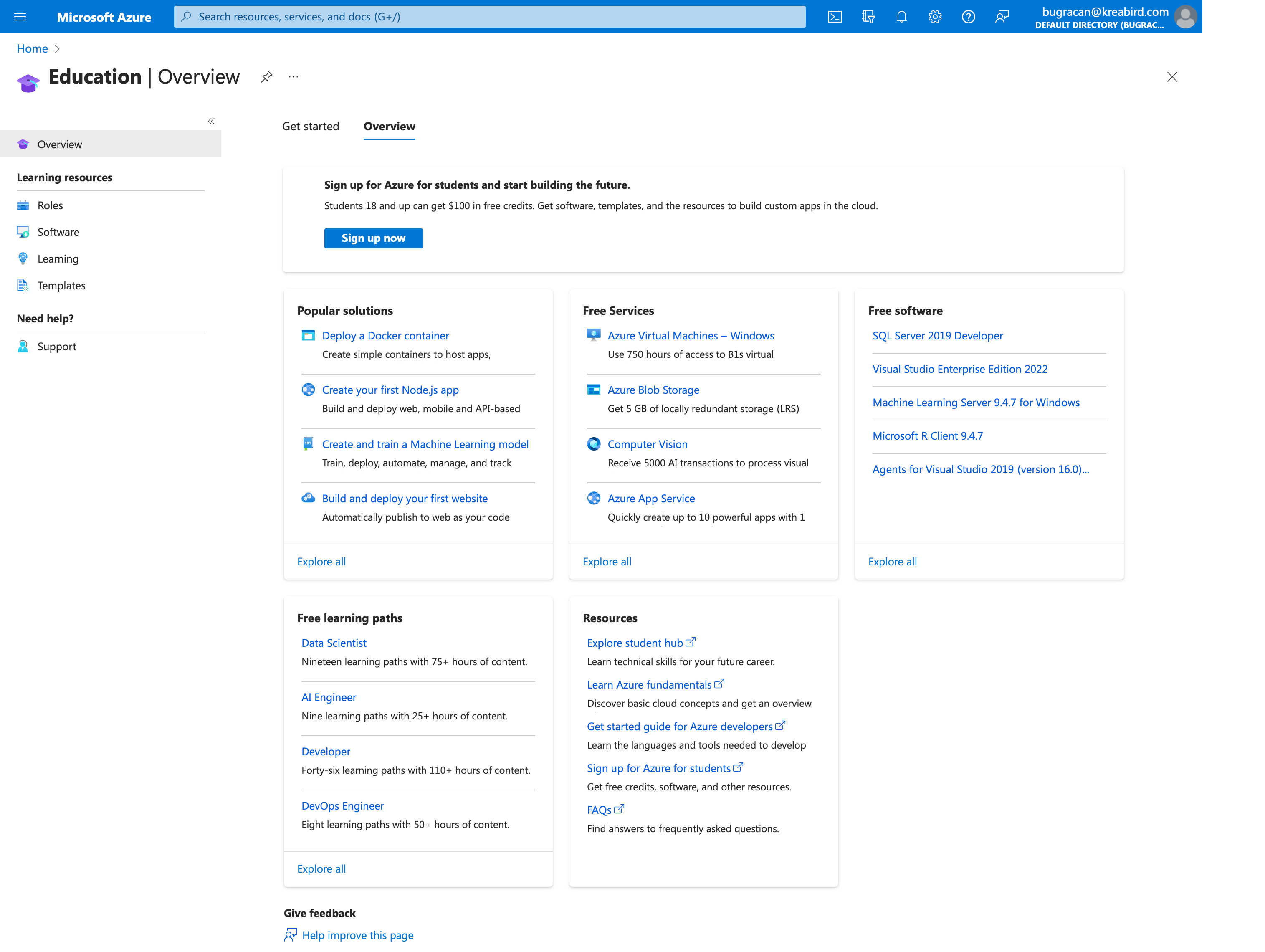The image size is (1265, 952).
Task: Click the Azure Virtual Machines icon
Action: (x=594, y=335)
